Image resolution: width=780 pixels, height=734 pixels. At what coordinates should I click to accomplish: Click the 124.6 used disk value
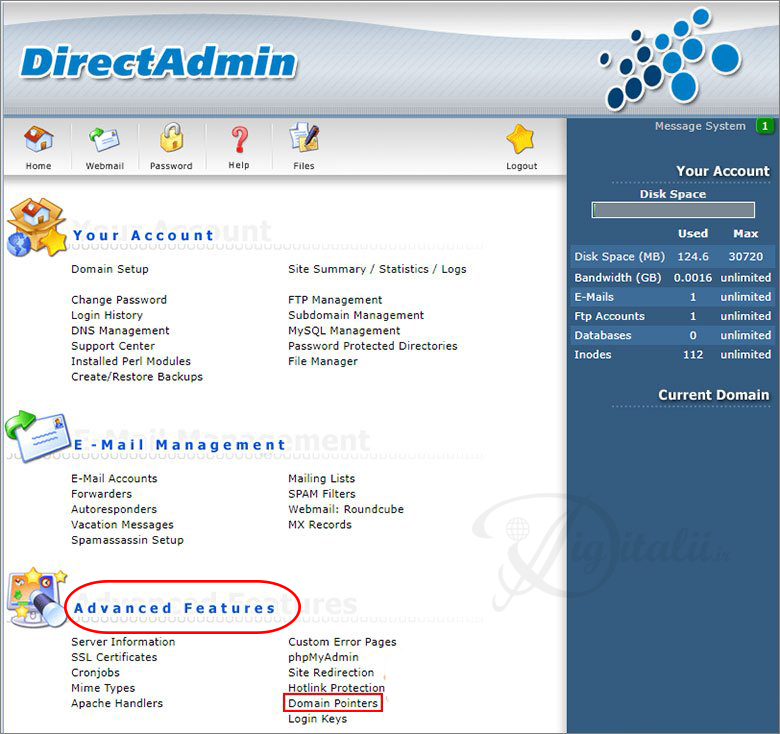pos(693,257)
